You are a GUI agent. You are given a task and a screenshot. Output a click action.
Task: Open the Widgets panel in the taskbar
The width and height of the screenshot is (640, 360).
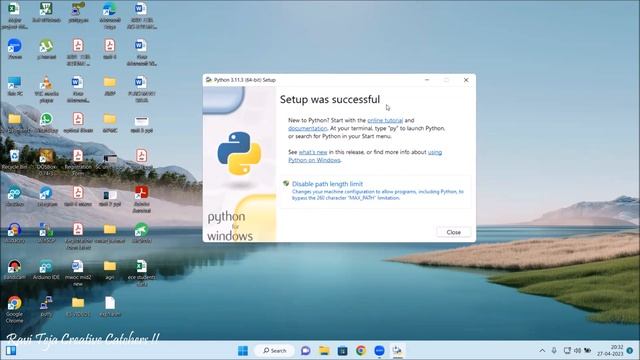point(11,351)
